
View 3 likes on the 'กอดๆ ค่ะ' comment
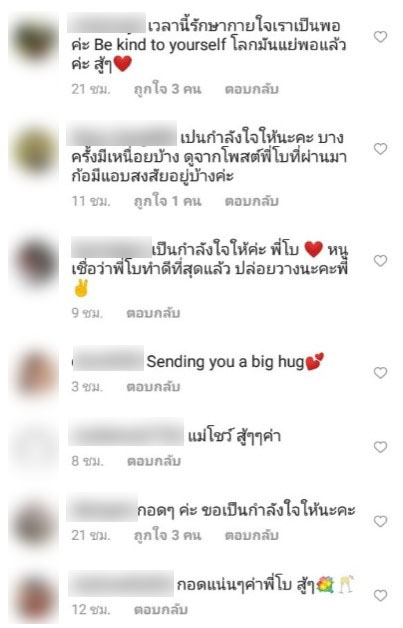tap(167, 535)
